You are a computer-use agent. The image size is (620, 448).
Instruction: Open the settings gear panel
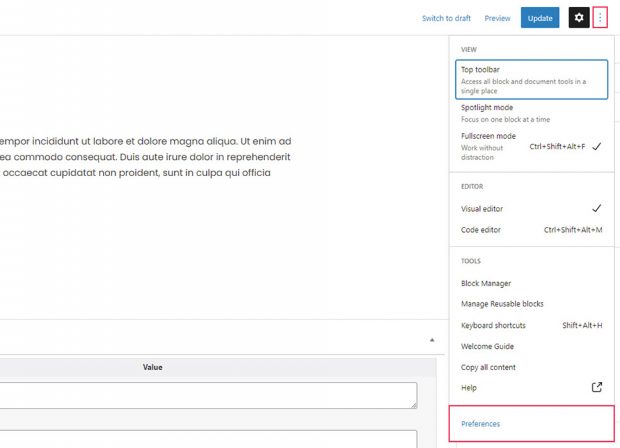coord(579,18)
